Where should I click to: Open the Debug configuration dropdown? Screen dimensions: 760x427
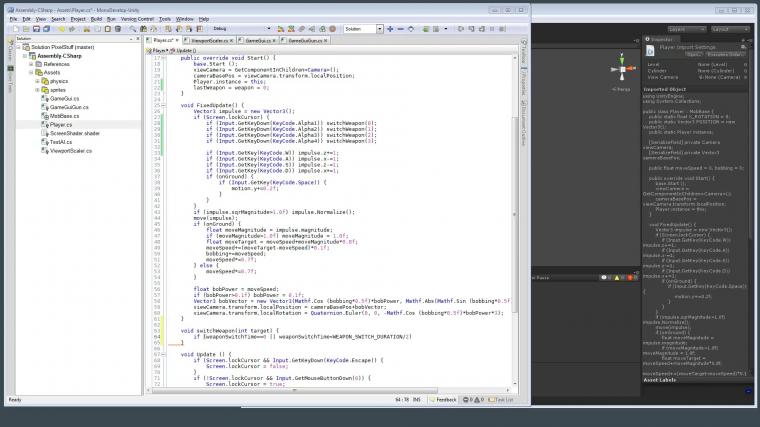coord(242,29)
